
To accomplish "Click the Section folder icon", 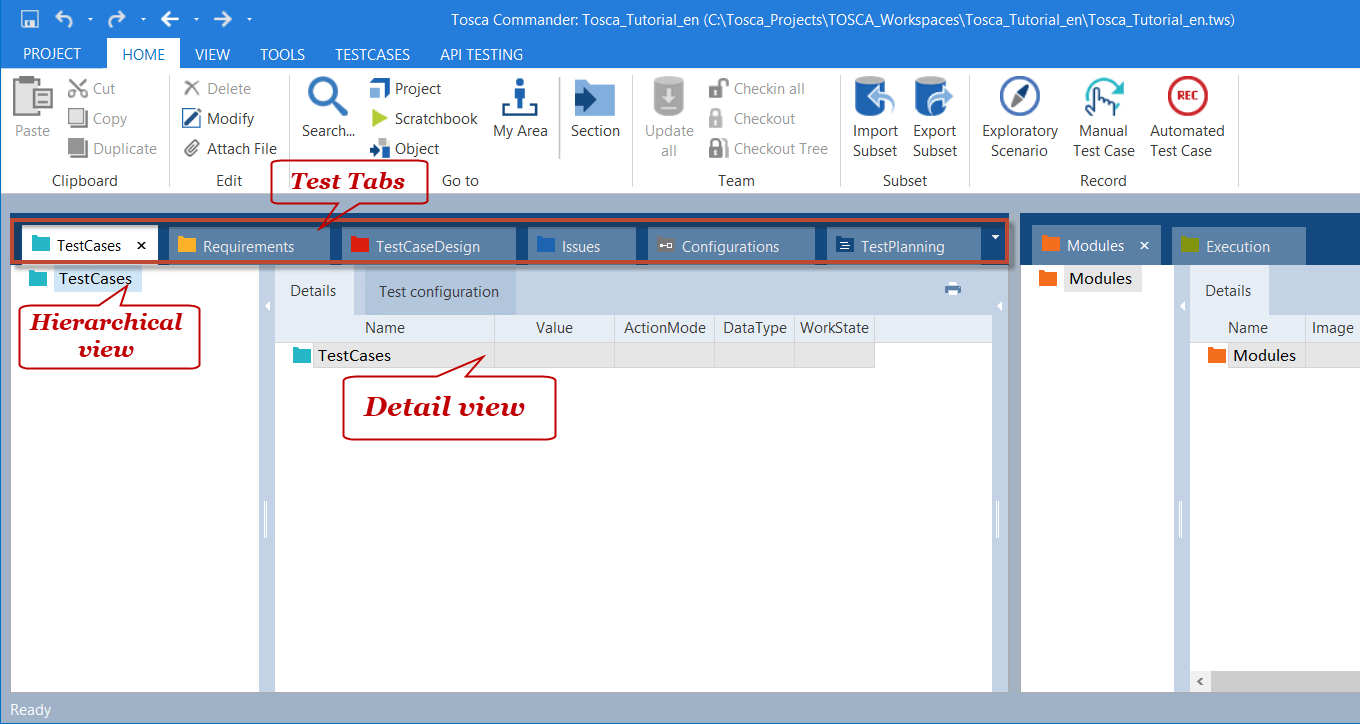I will (595, 98).
